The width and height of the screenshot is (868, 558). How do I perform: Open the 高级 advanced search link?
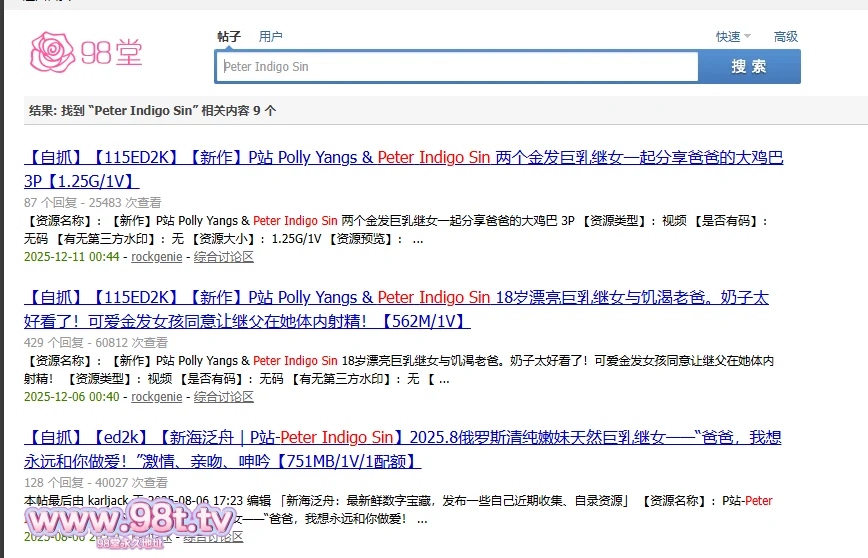pyautogui.click(x=786, y=37)
